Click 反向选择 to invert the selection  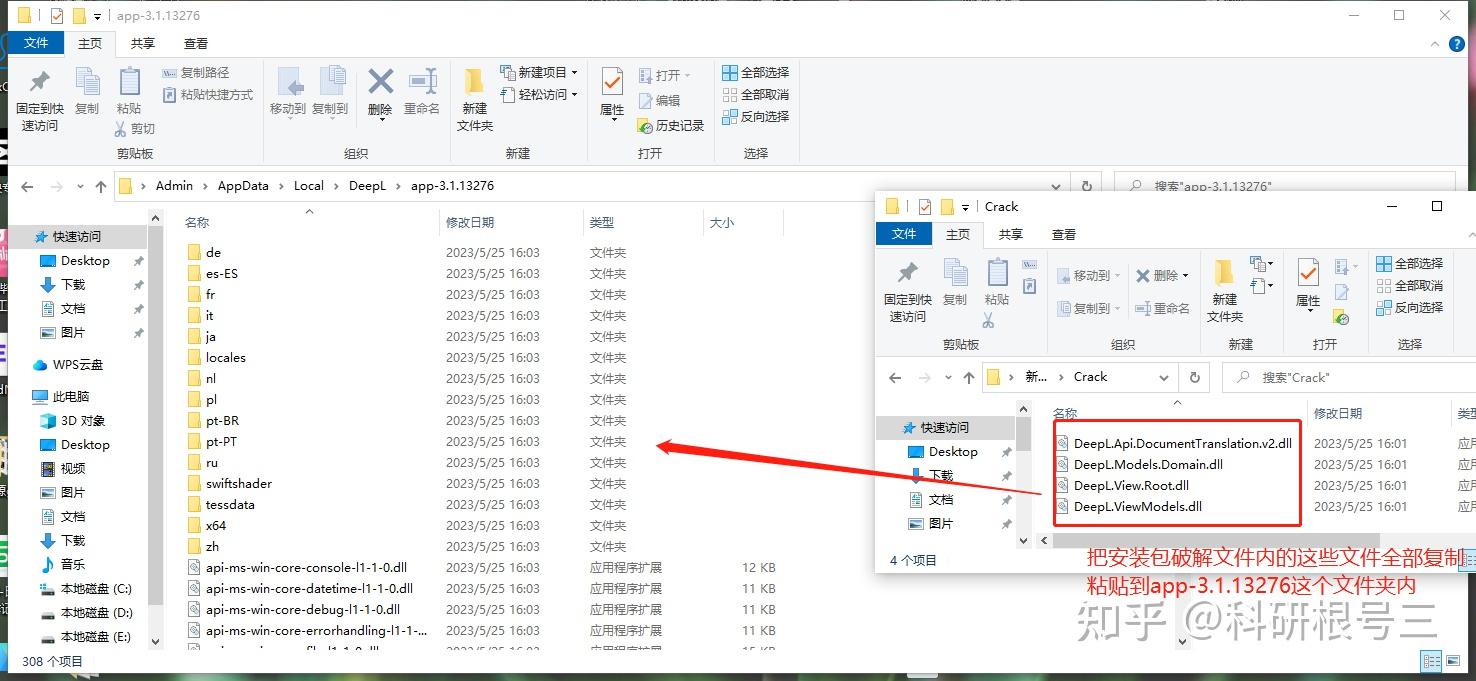tap(755, 116)
